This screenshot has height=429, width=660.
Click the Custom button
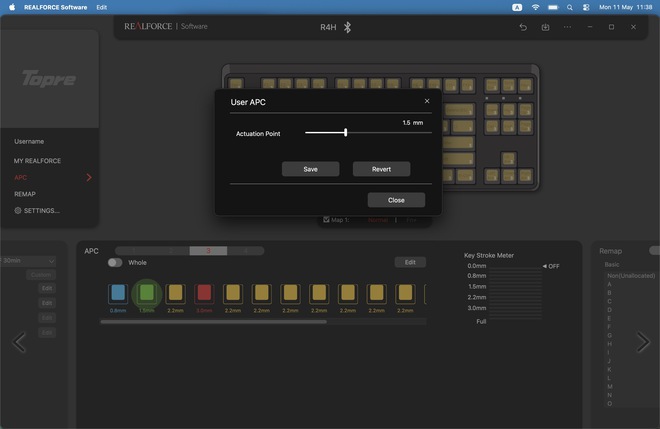[x=41, y=275]
